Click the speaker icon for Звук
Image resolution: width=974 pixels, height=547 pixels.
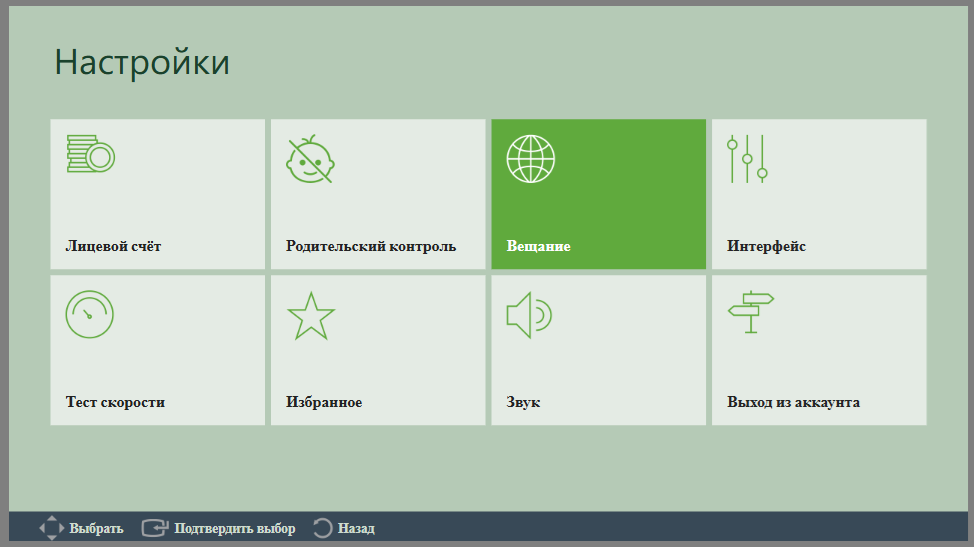click(529, 315)
